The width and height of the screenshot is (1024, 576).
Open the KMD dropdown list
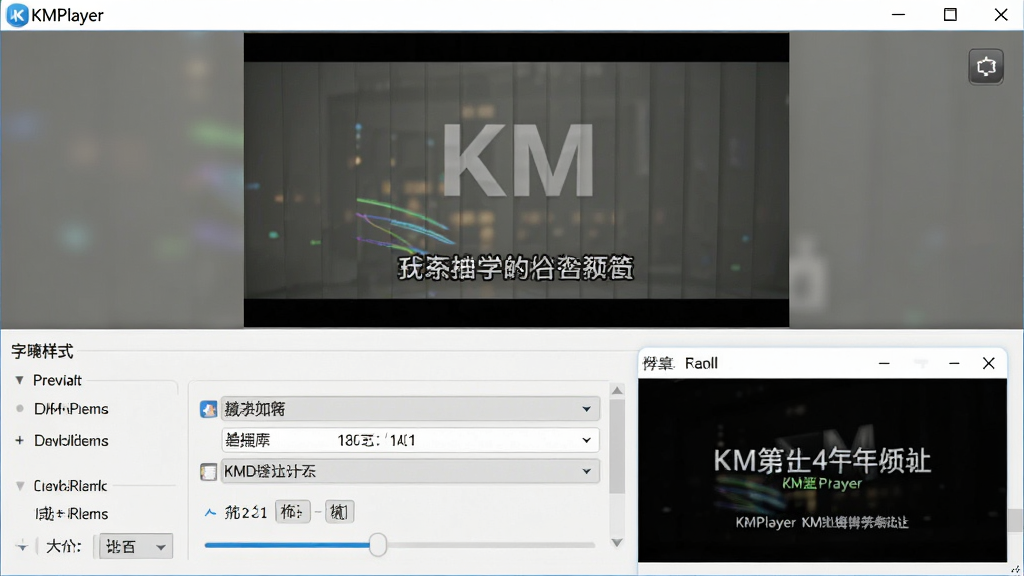[409, 472]
